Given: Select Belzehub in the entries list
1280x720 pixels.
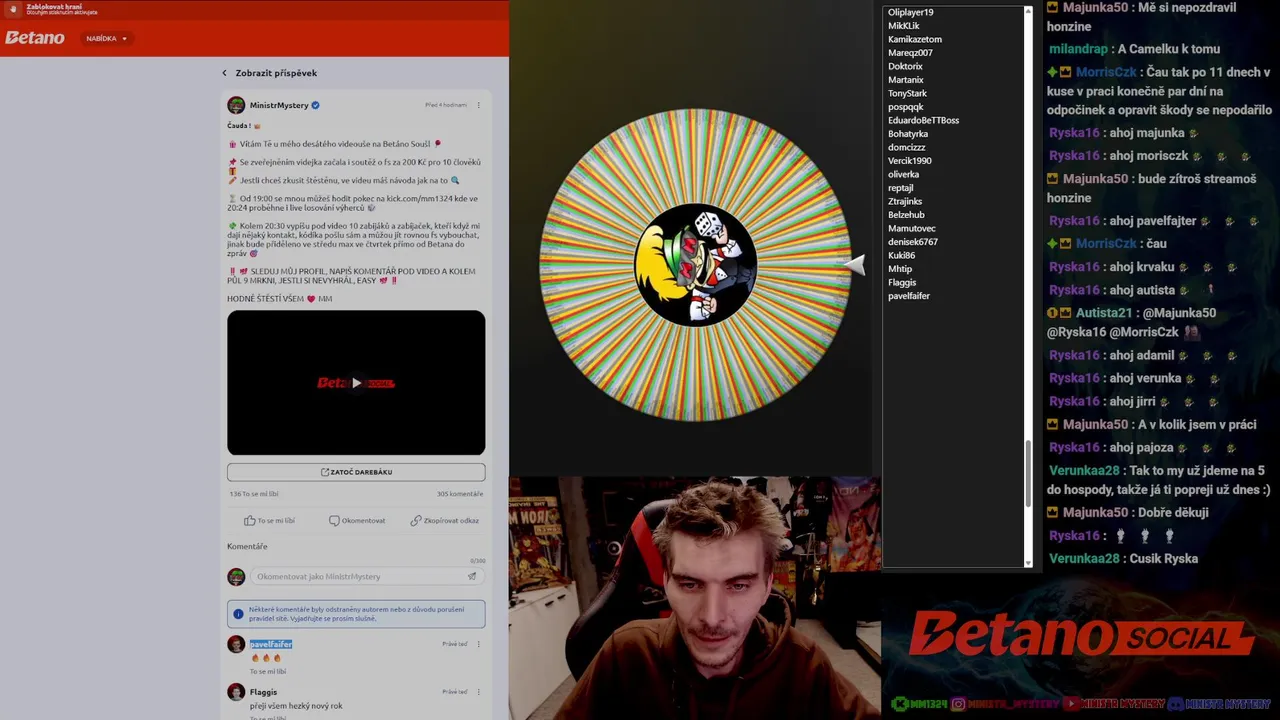Looking at the screenshot, I should click(x=907, y=215).
